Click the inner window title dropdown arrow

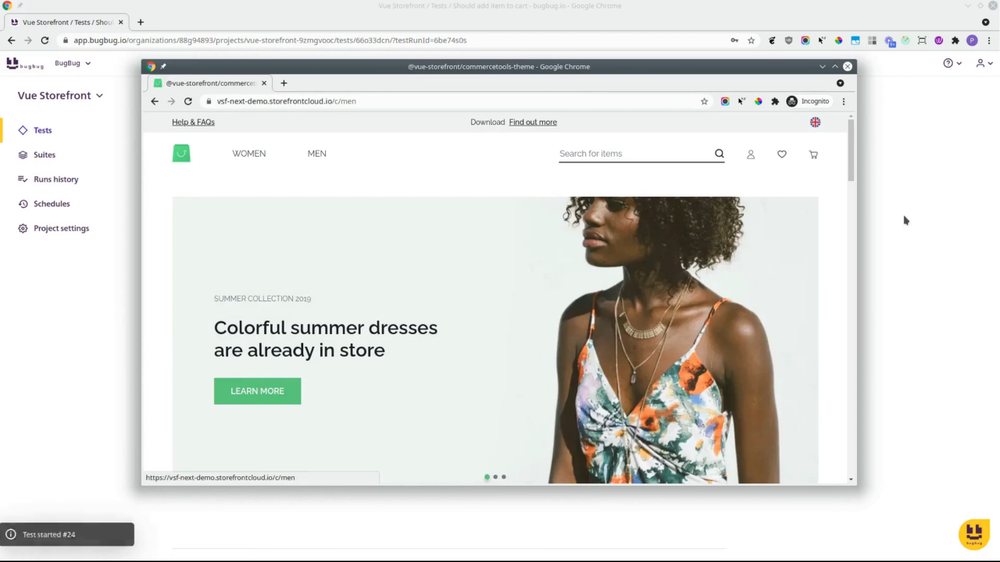point(822,66)
